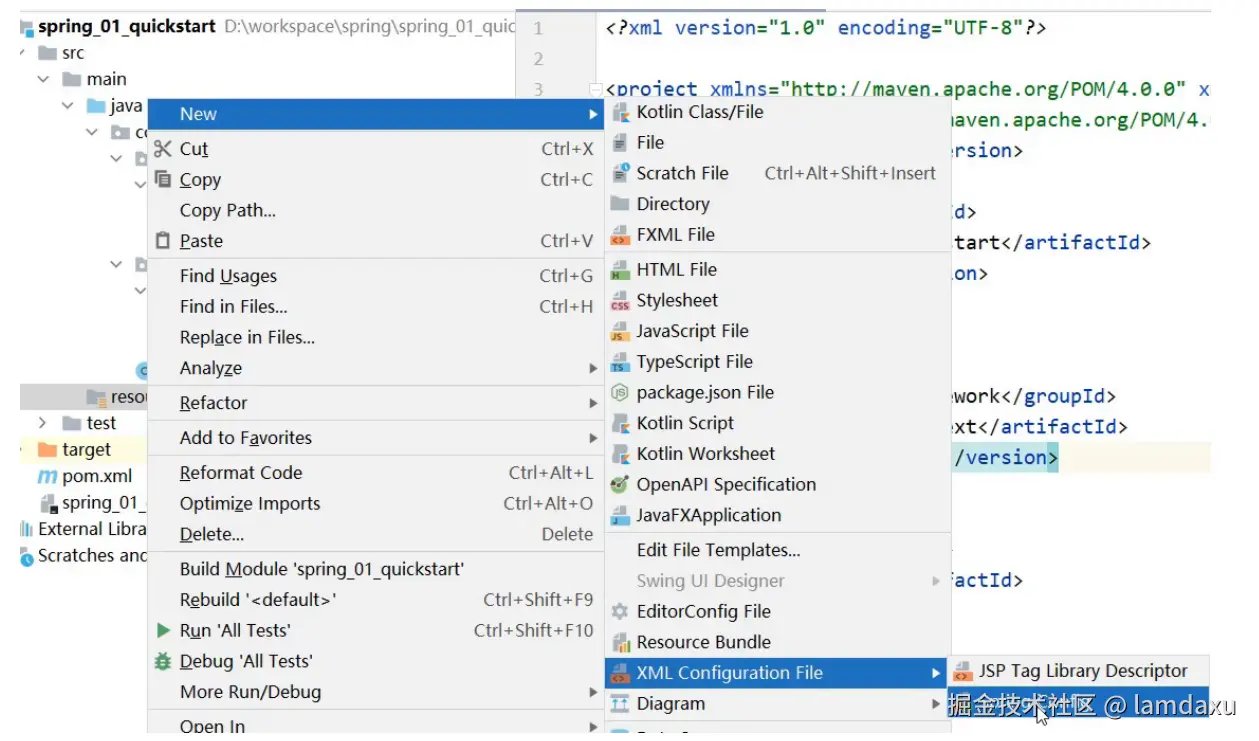This screenshot has width=1259, height=741.
Task: Select the target folder in tree
Action: coord(86,450)
